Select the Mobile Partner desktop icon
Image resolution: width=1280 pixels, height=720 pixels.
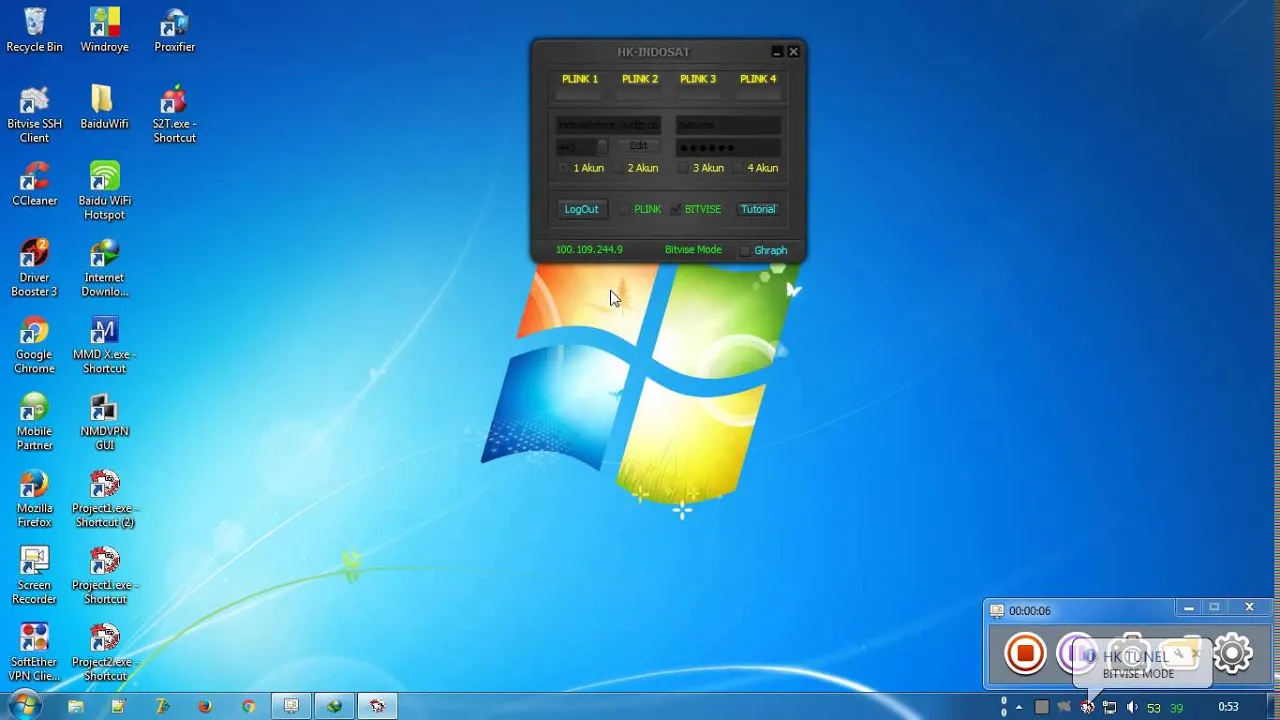[x=34, y=422]
